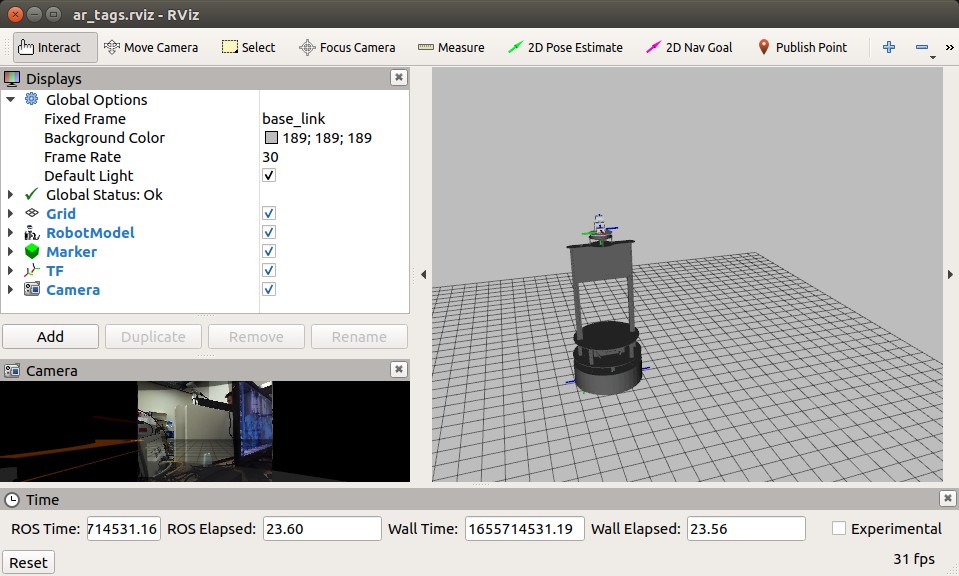Activate the Move Camera tool

[151, 47]
